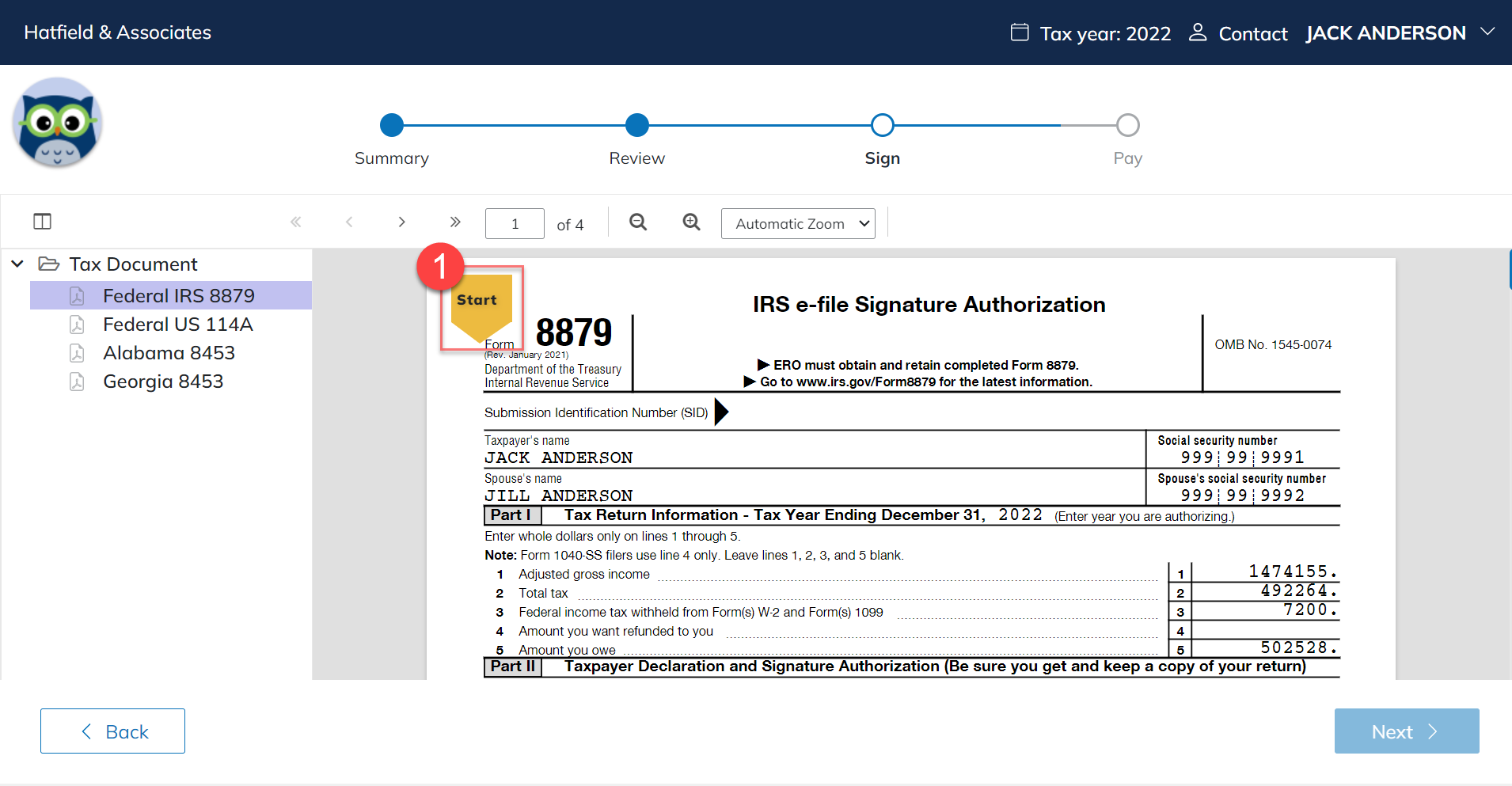1512x786 pixels.
Task: Jump to the last page arrow
Action: point(454,222)
